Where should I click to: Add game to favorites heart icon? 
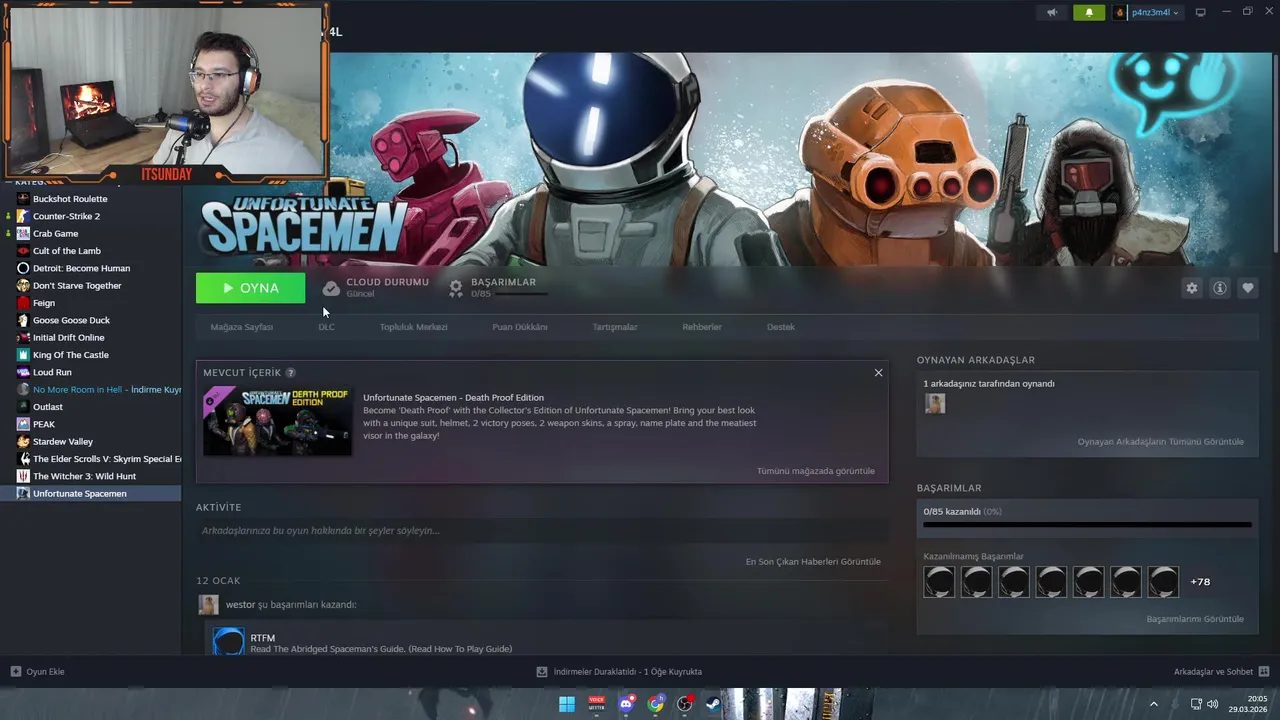click(x=1248, y=288)
